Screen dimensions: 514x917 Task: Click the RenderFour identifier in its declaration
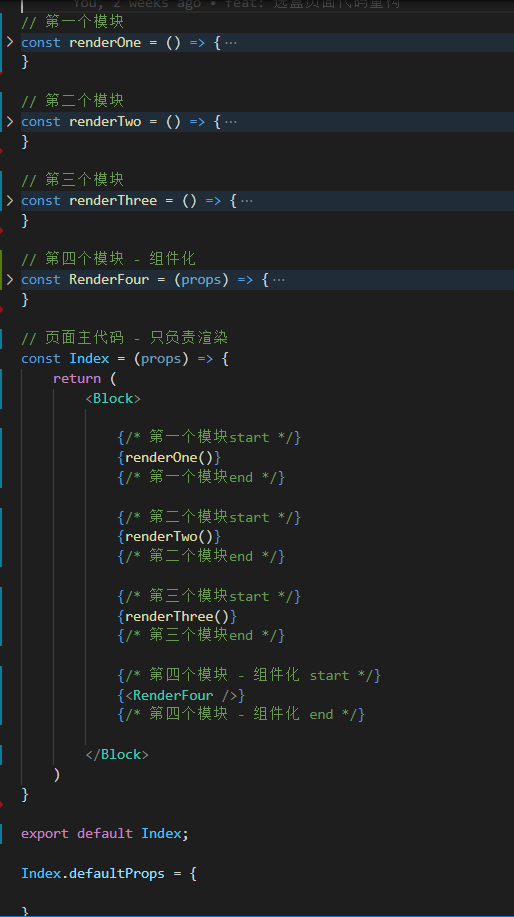point(109,280)
